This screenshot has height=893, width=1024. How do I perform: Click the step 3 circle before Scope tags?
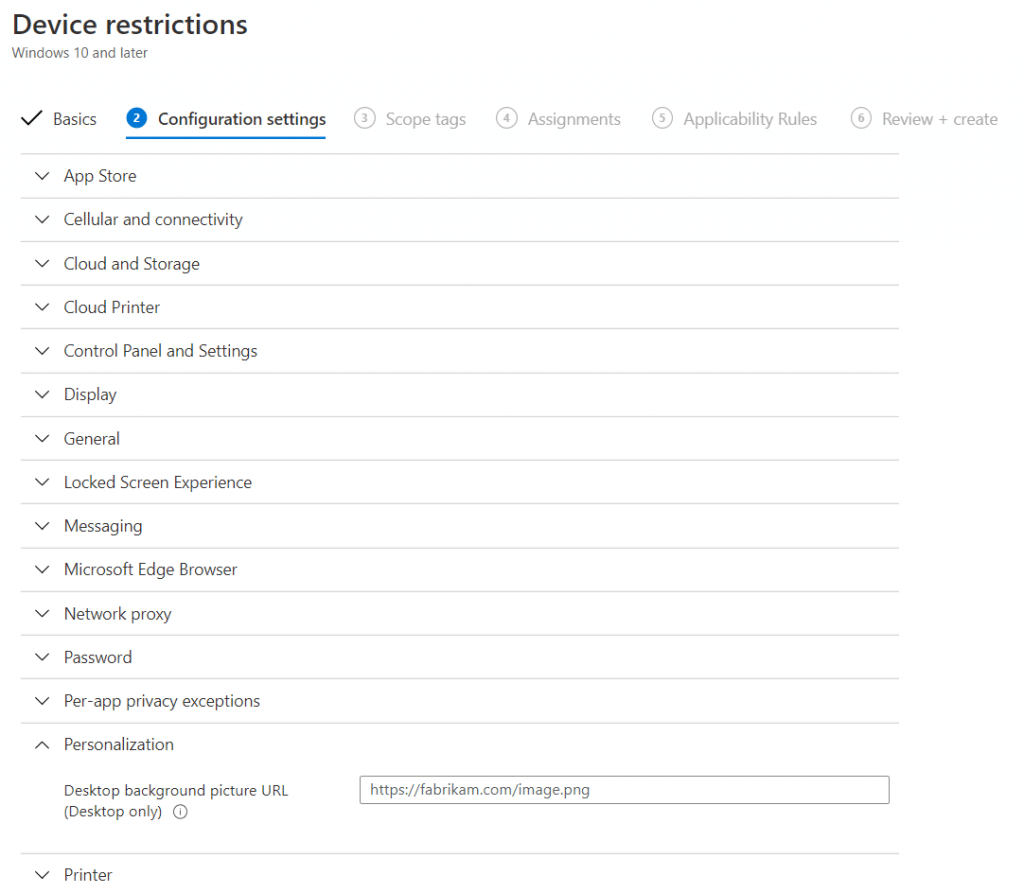364,118
